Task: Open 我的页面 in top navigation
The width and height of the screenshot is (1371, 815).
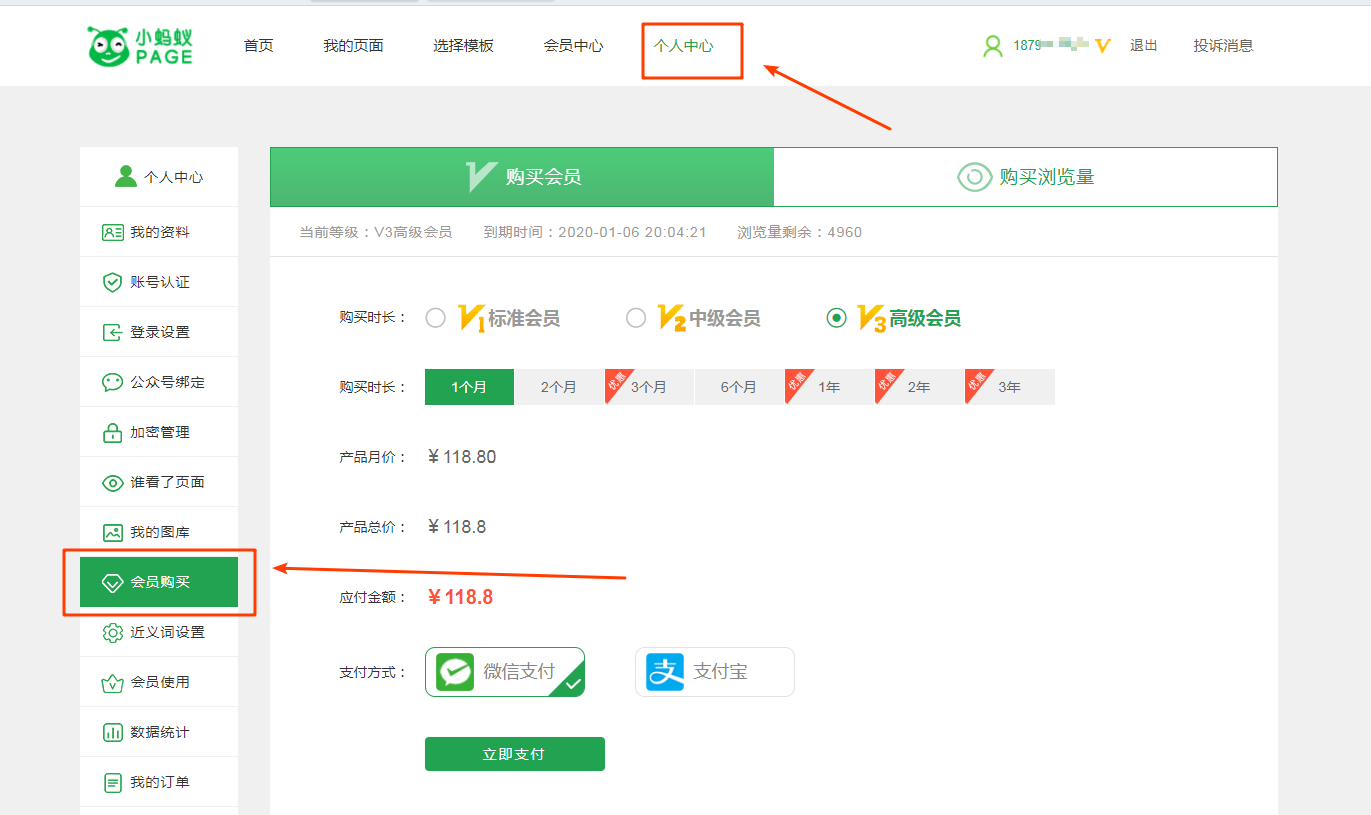Action: point(353,46)
